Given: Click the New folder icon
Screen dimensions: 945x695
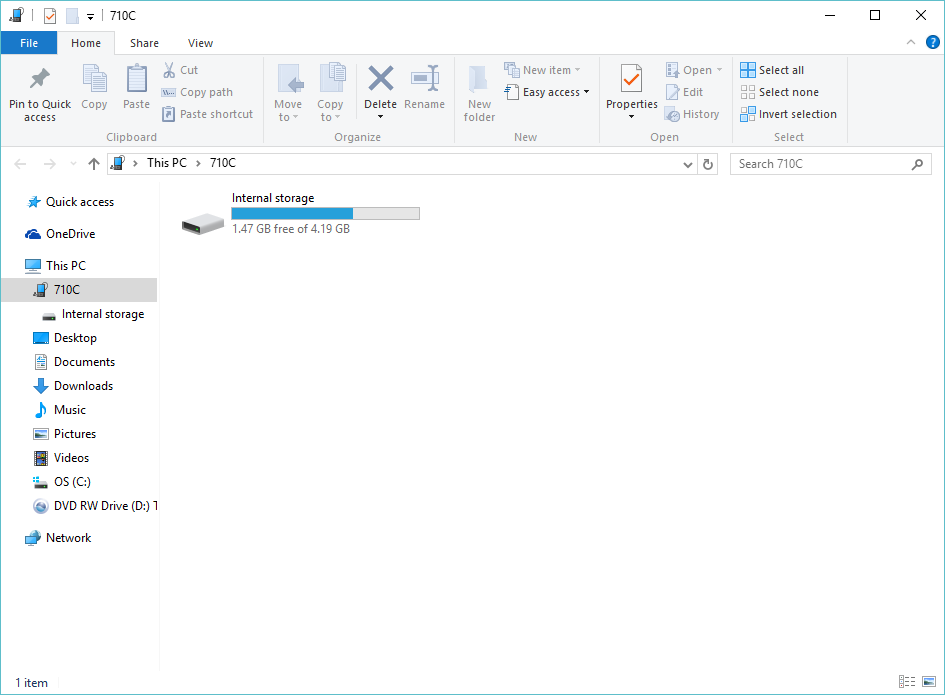Looking at the screenshot, I should tap(479, 79).
